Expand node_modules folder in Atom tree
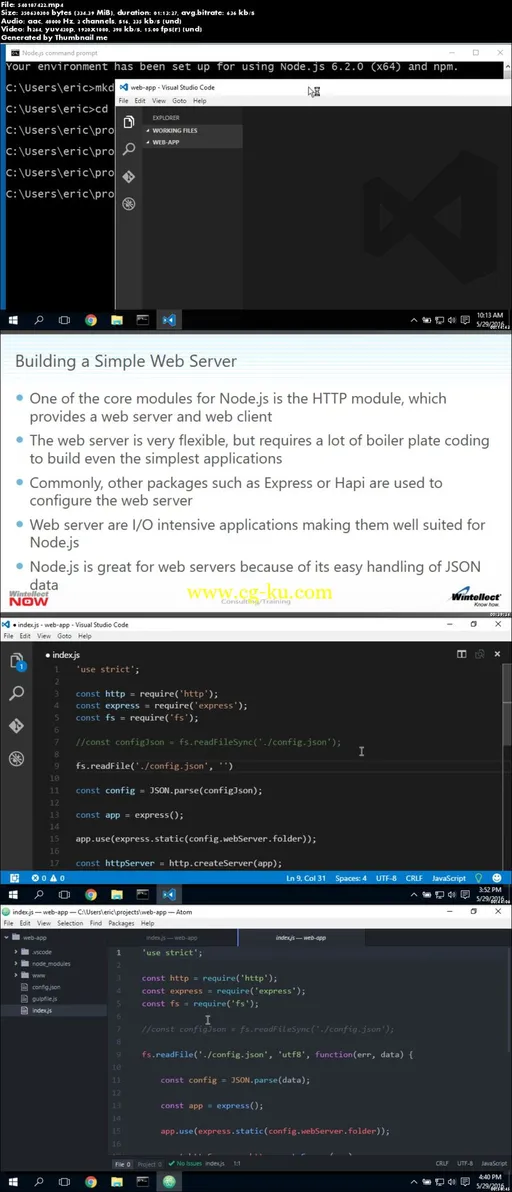 51,963
